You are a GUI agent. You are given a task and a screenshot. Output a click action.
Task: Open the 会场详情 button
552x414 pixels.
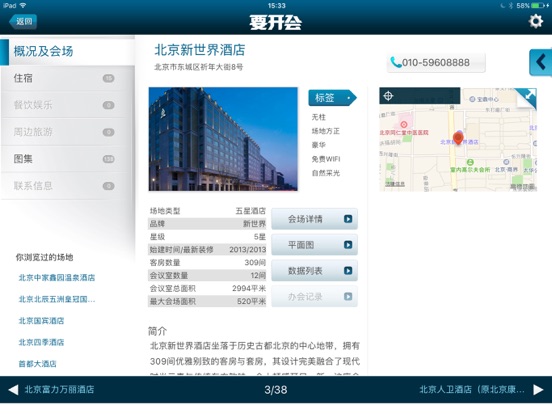(x=314, y=219)
